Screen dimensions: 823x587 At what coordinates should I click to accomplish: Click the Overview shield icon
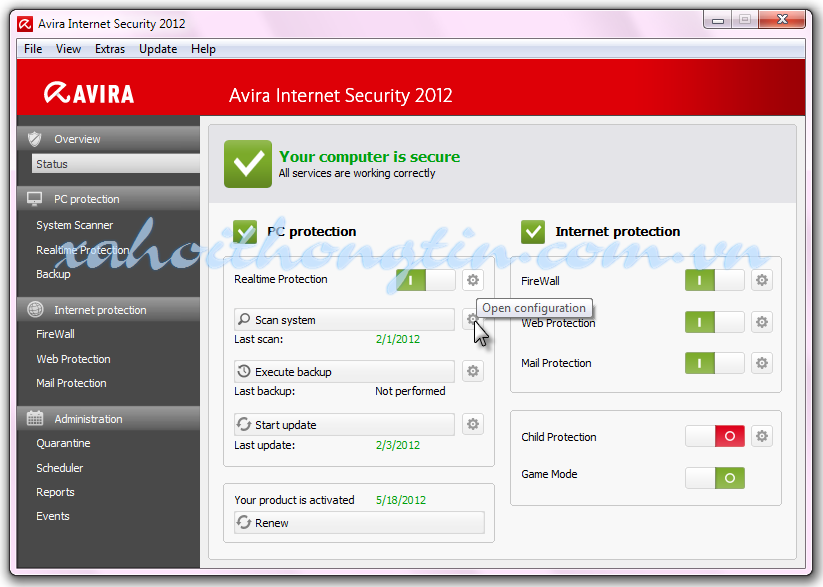(35, 139)
